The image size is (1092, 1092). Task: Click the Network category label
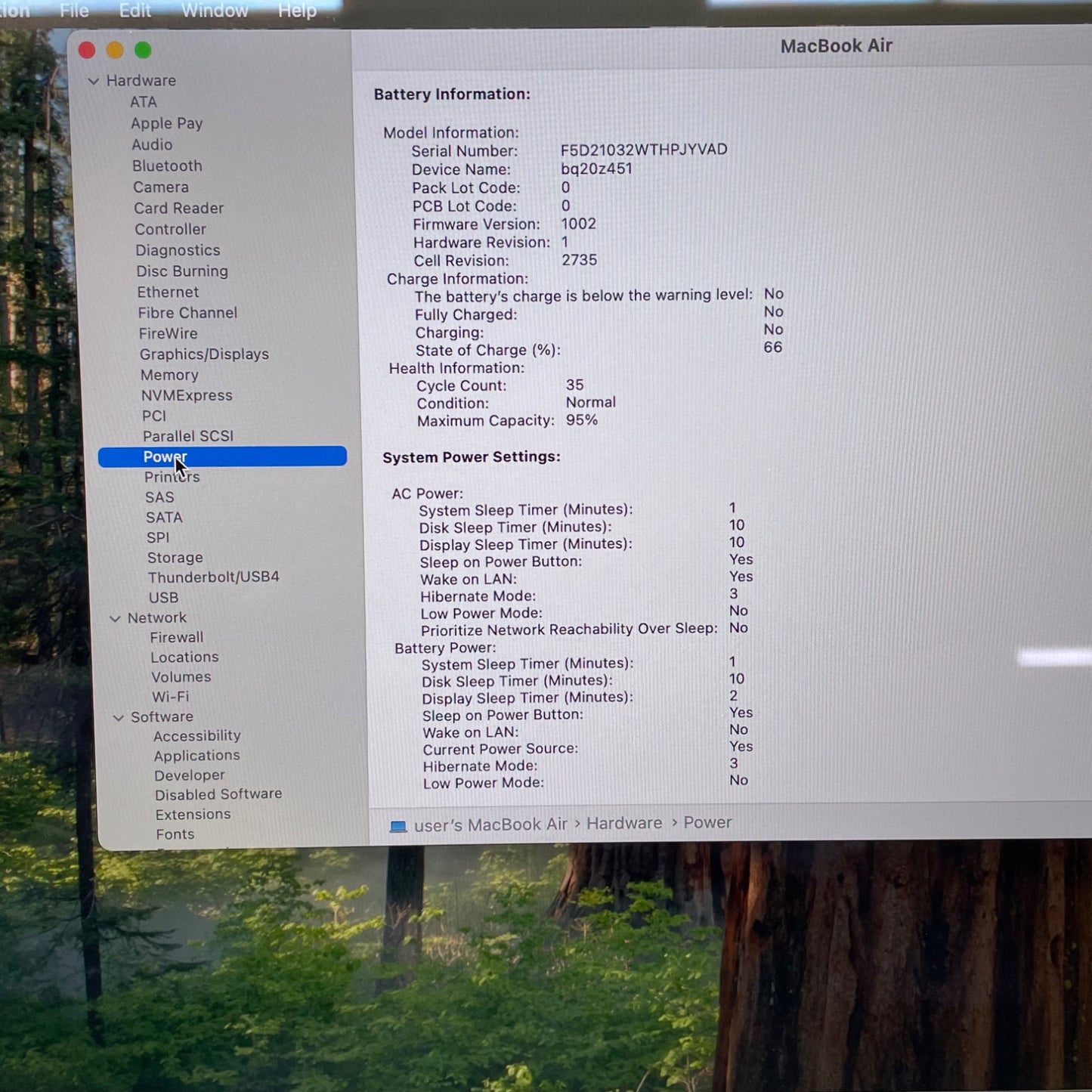point(156,618)
